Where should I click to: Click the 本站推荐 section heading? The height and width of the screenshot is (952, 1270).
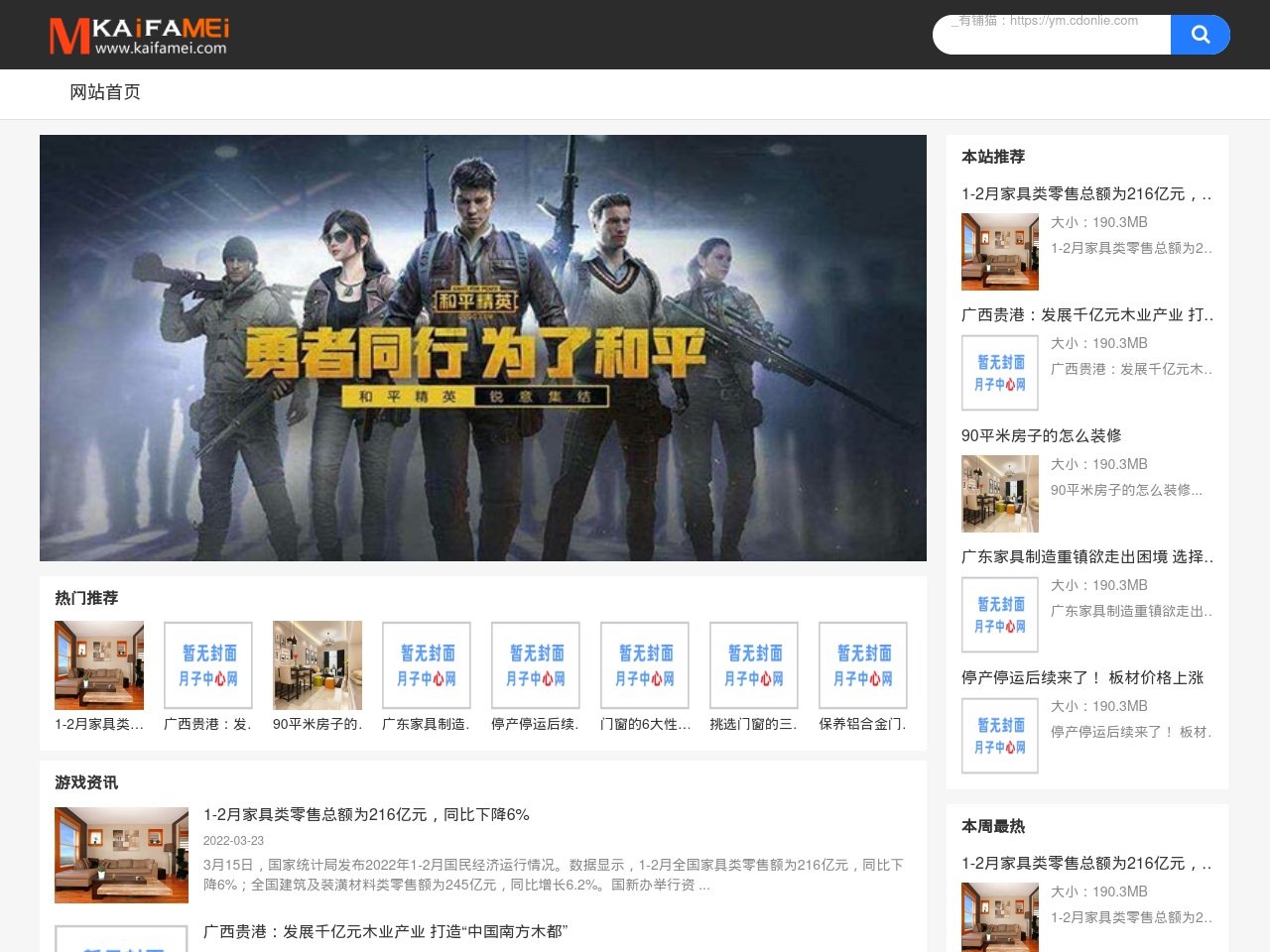(993, 157)
